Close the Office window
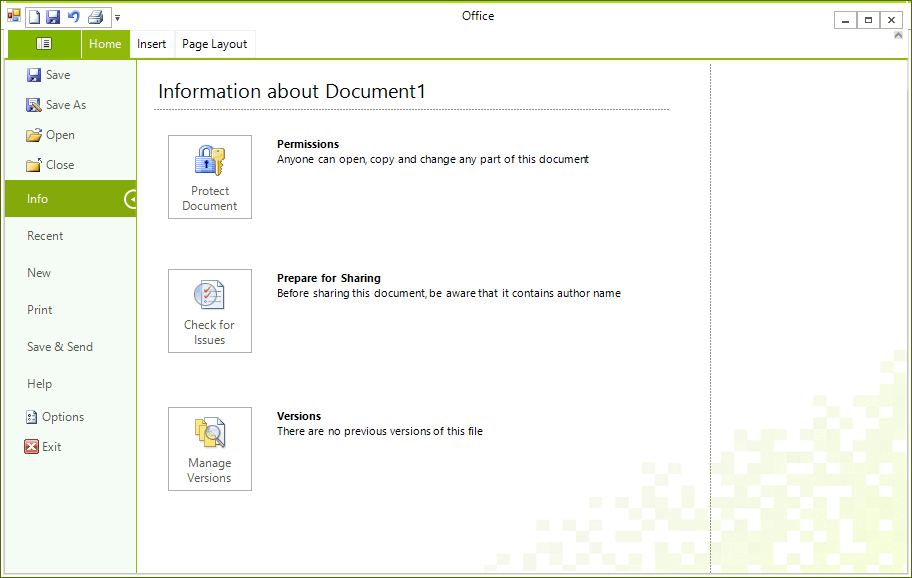912x578 pixels. pos(891,20)
